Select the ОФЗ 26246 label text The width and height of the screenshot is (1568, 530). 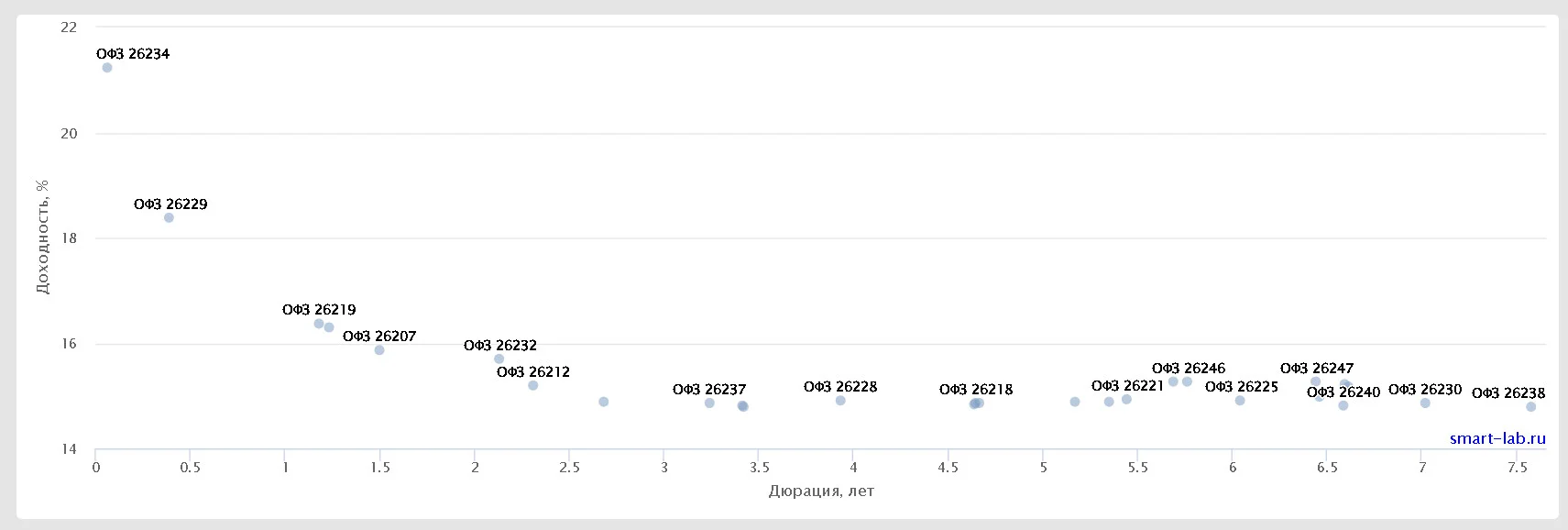1189,369
